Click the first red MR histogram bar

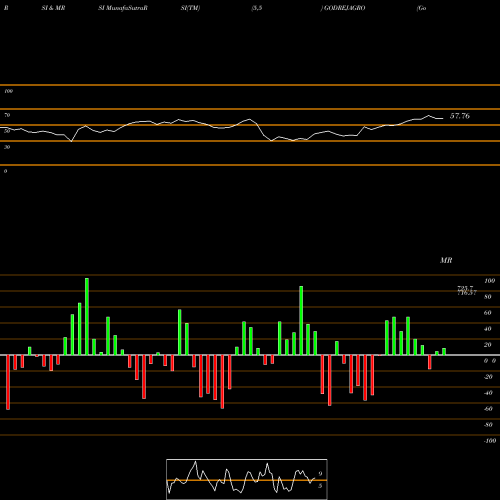click(x=8, y=382)
